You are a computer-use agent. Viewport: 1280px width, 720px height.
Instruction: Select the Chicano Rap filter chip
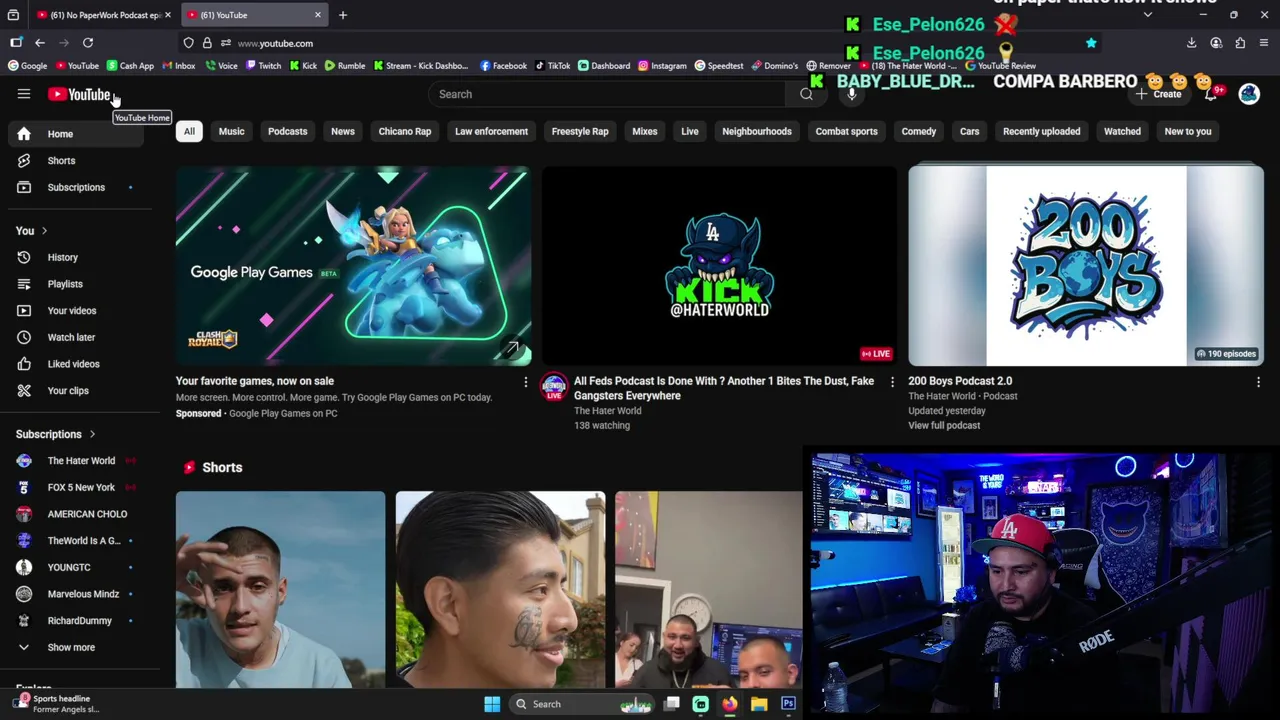(x=405, y=131)
